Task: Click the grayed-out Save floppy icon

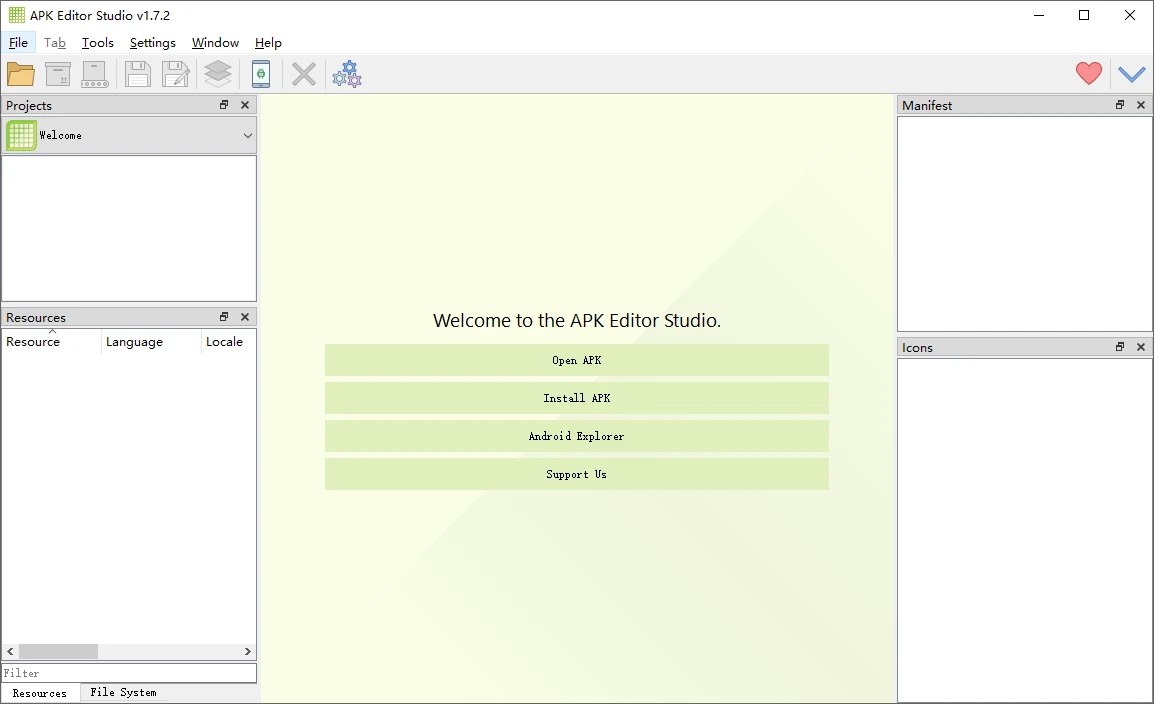Action: pos(137,74)
